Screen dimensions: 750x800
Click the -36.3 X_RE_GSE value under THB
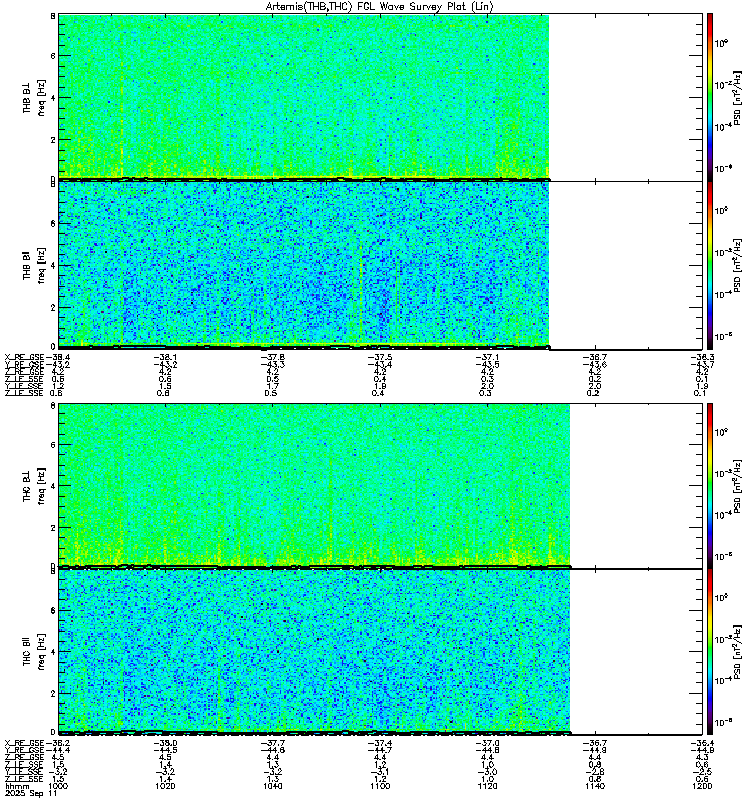(702, 357)
